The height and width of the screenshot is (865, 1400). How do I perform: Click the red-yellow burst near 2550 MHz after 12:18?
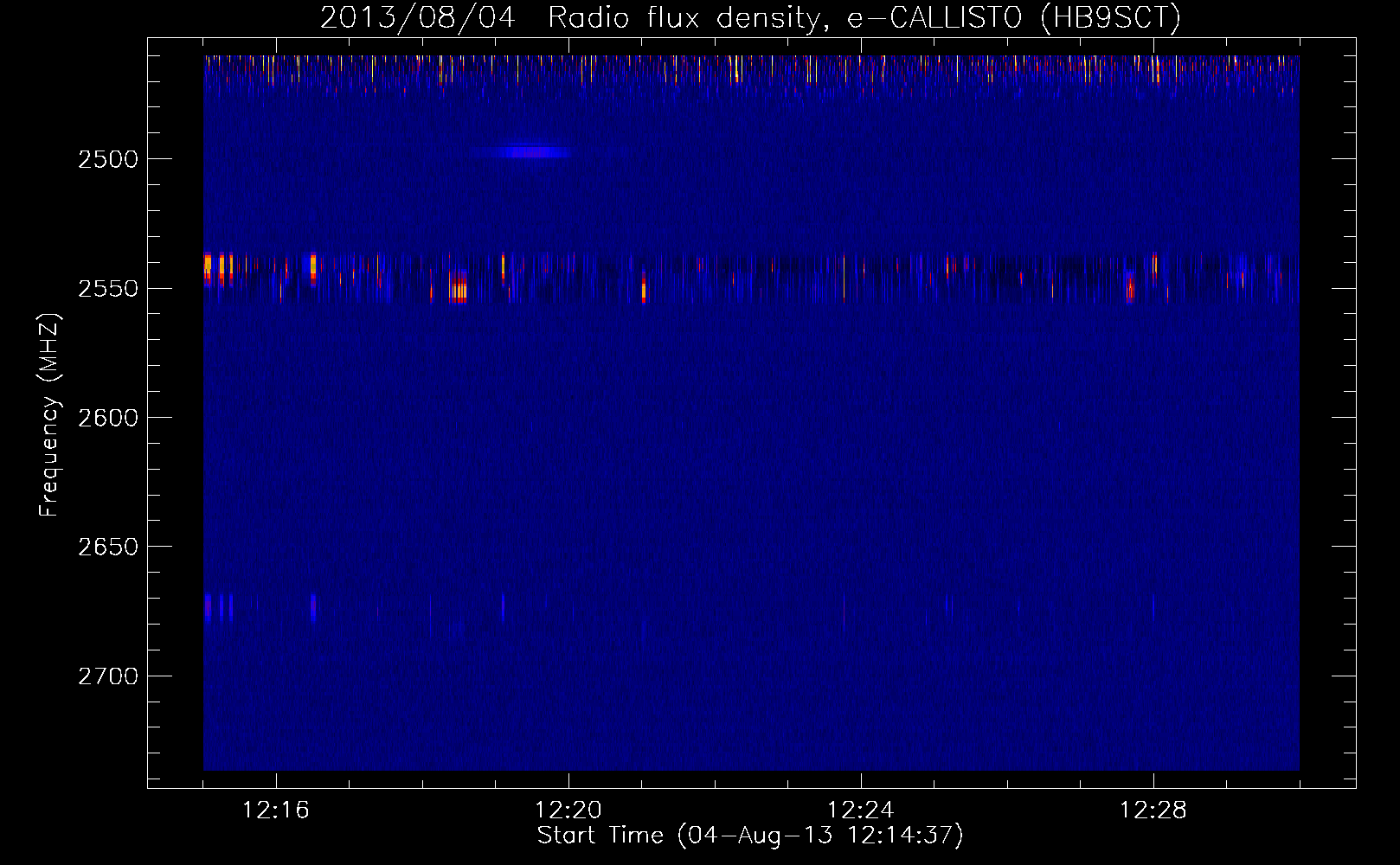pos(459,287)
